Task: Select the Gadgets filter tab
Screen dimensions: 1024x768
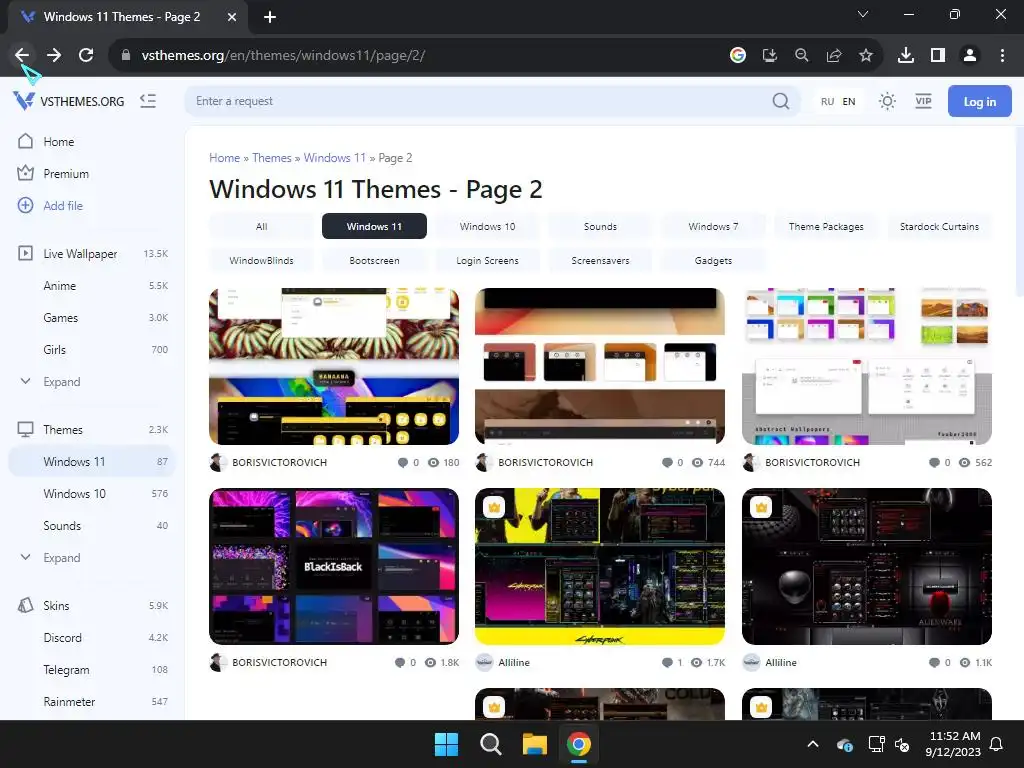Action: pos(713,260)
